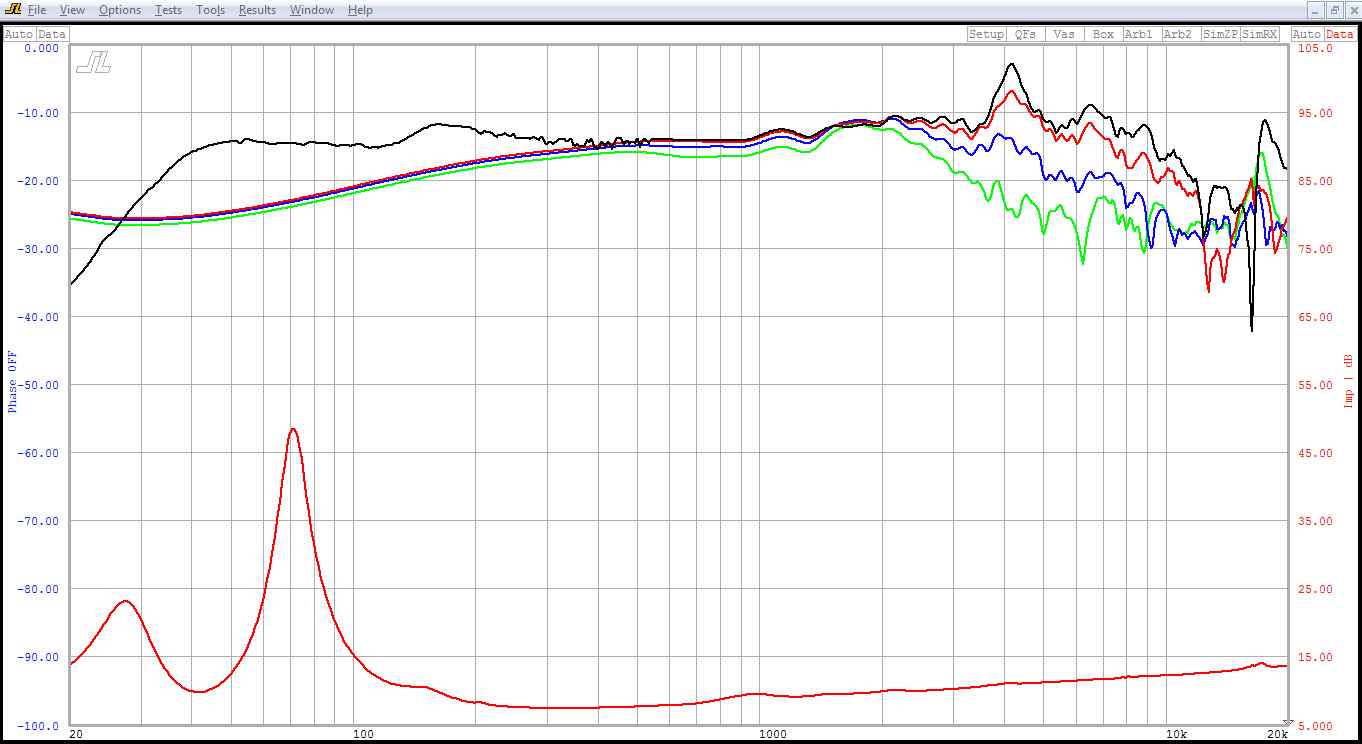
Task: Open the Setup tab
Action: click(x=986, y=34)
